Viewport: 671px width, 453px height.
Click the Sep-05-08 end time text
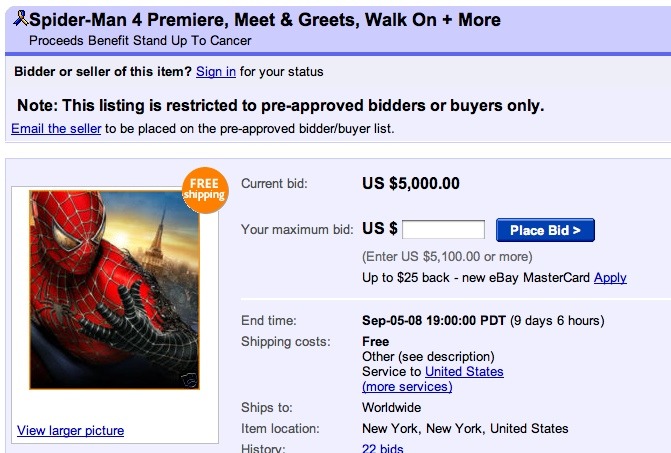[434, 320]
